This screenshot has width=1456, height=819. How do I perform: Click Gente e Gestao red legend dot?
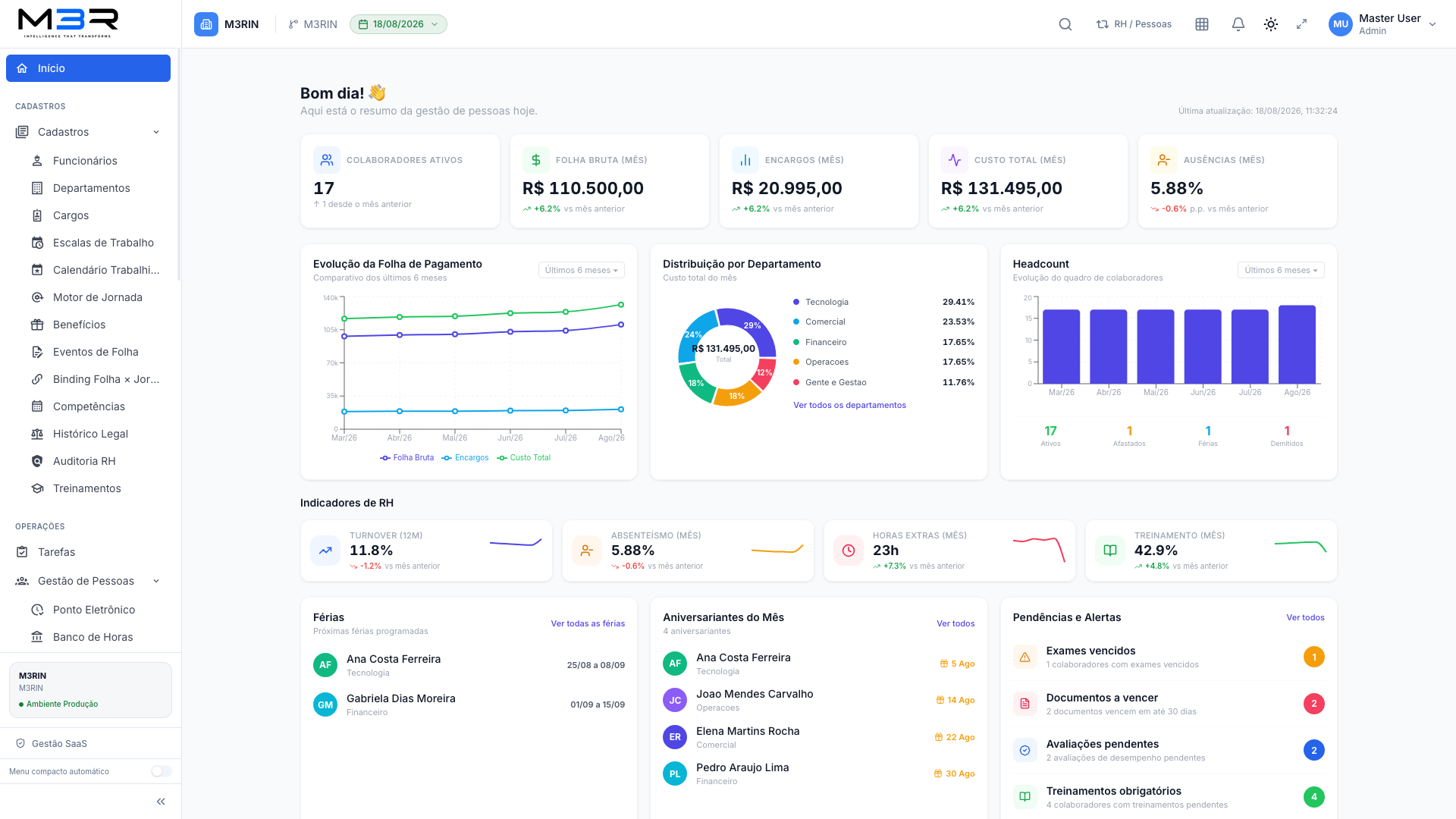point(796,382)
